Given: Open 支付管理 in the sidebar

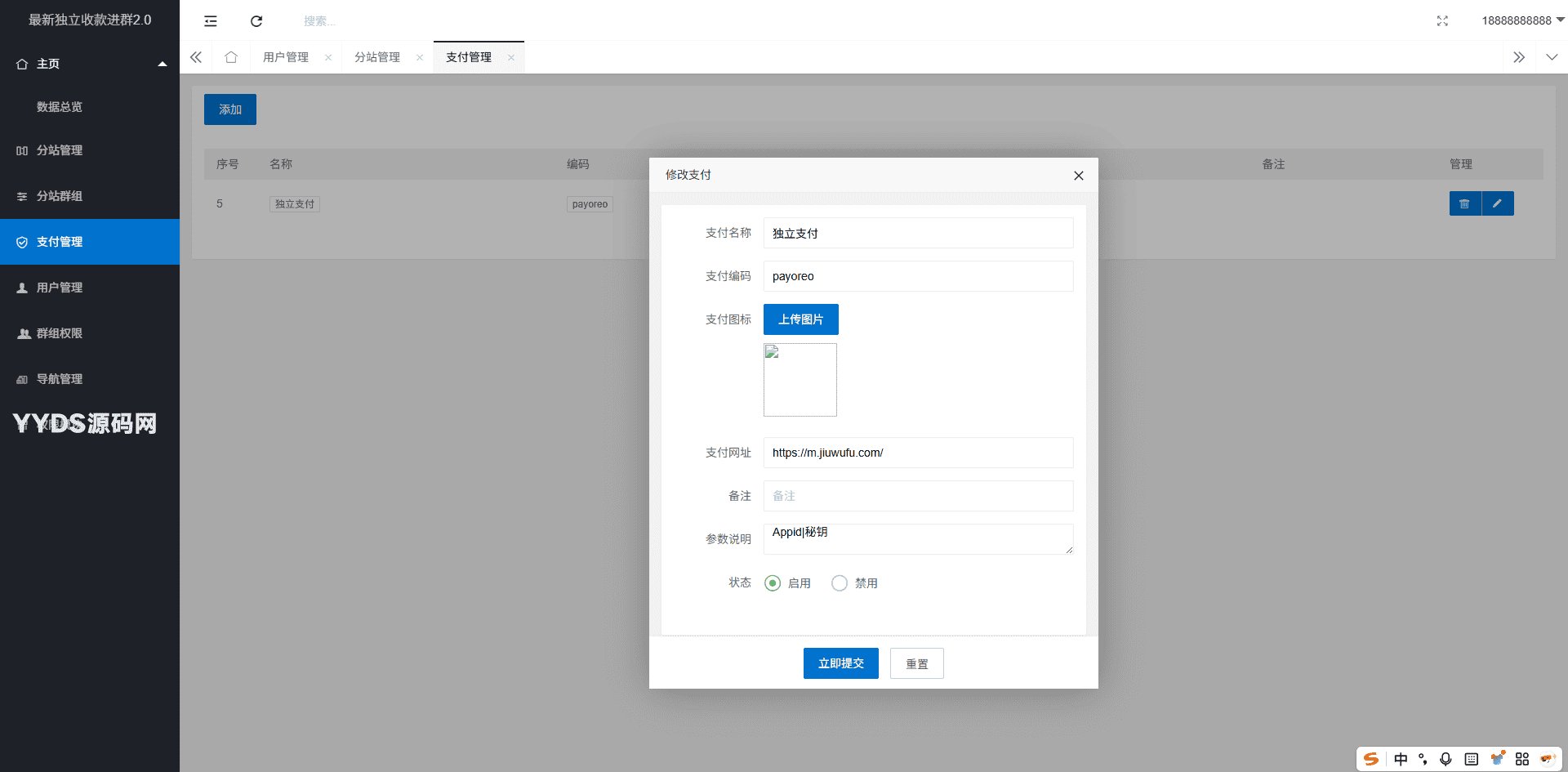Looking at the screenshot, I should 90,242.
